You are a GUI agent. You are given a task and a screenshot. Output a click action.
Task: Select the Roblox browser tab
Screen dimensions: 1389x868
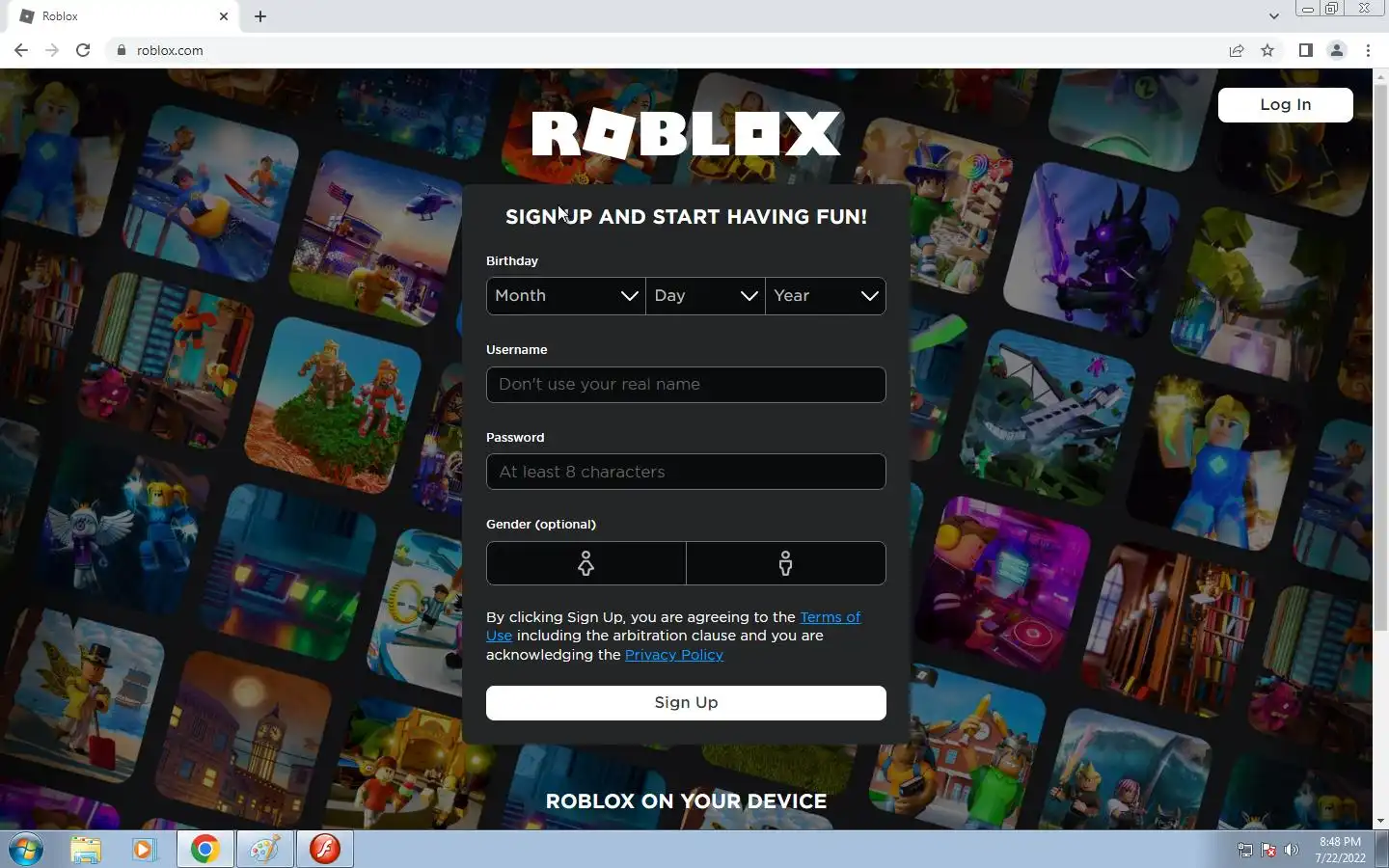click(x=121, y=16)
